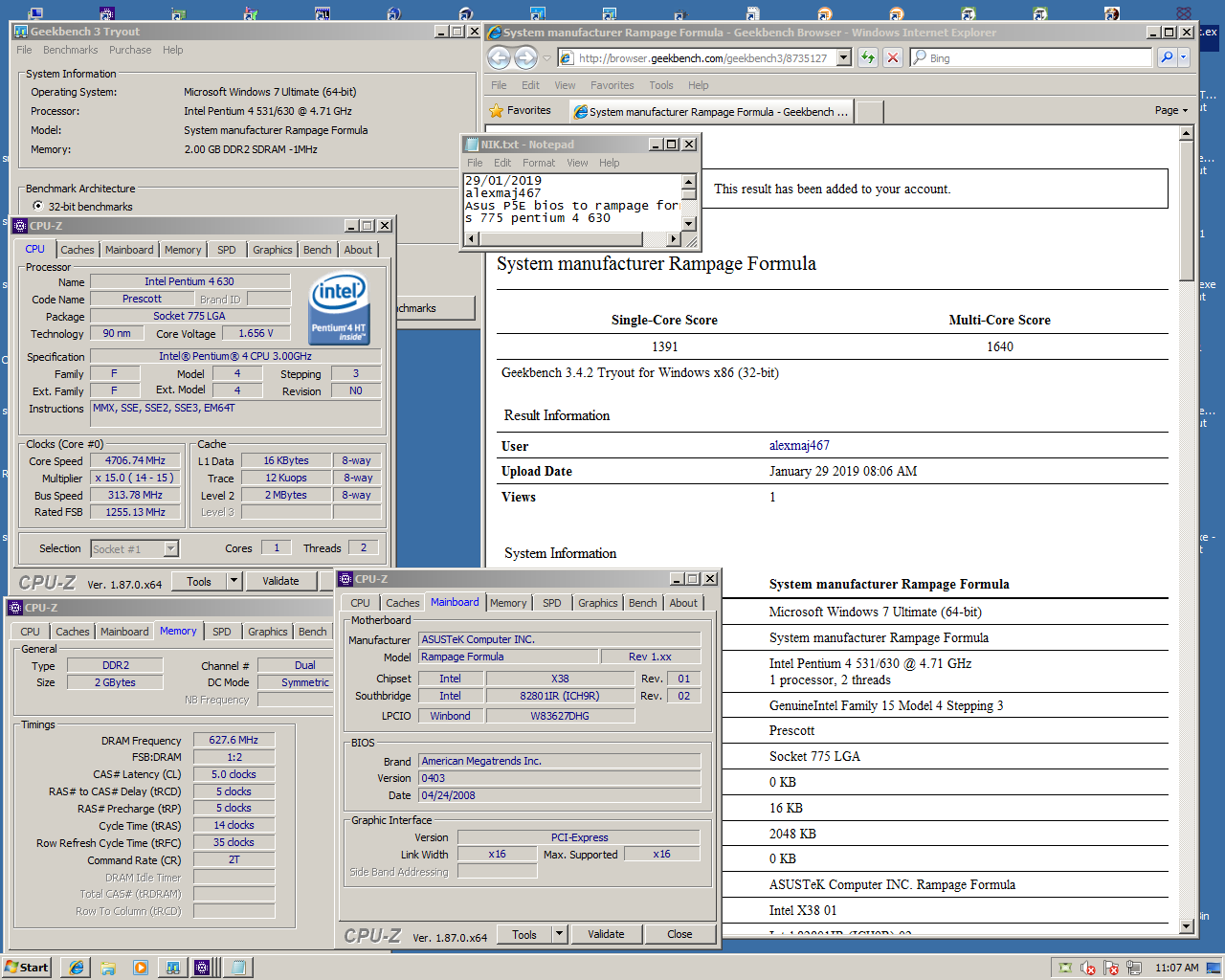1225x980 pixels.
Task: Click the Intel Pentium 4 HT logo
Action: 339,309
